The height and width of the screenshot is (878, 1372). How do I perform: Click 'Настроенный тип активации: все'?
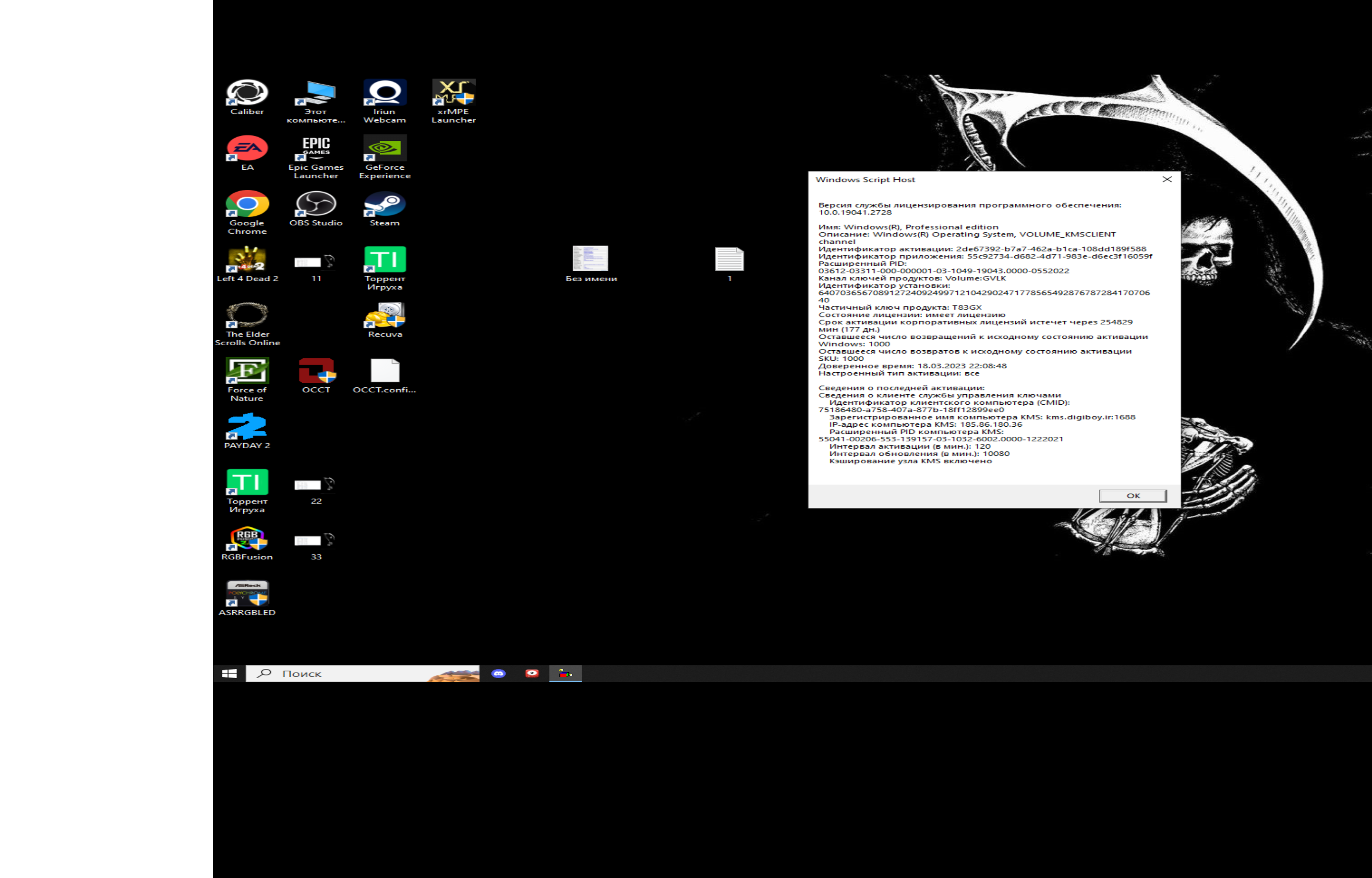[899, 374]
